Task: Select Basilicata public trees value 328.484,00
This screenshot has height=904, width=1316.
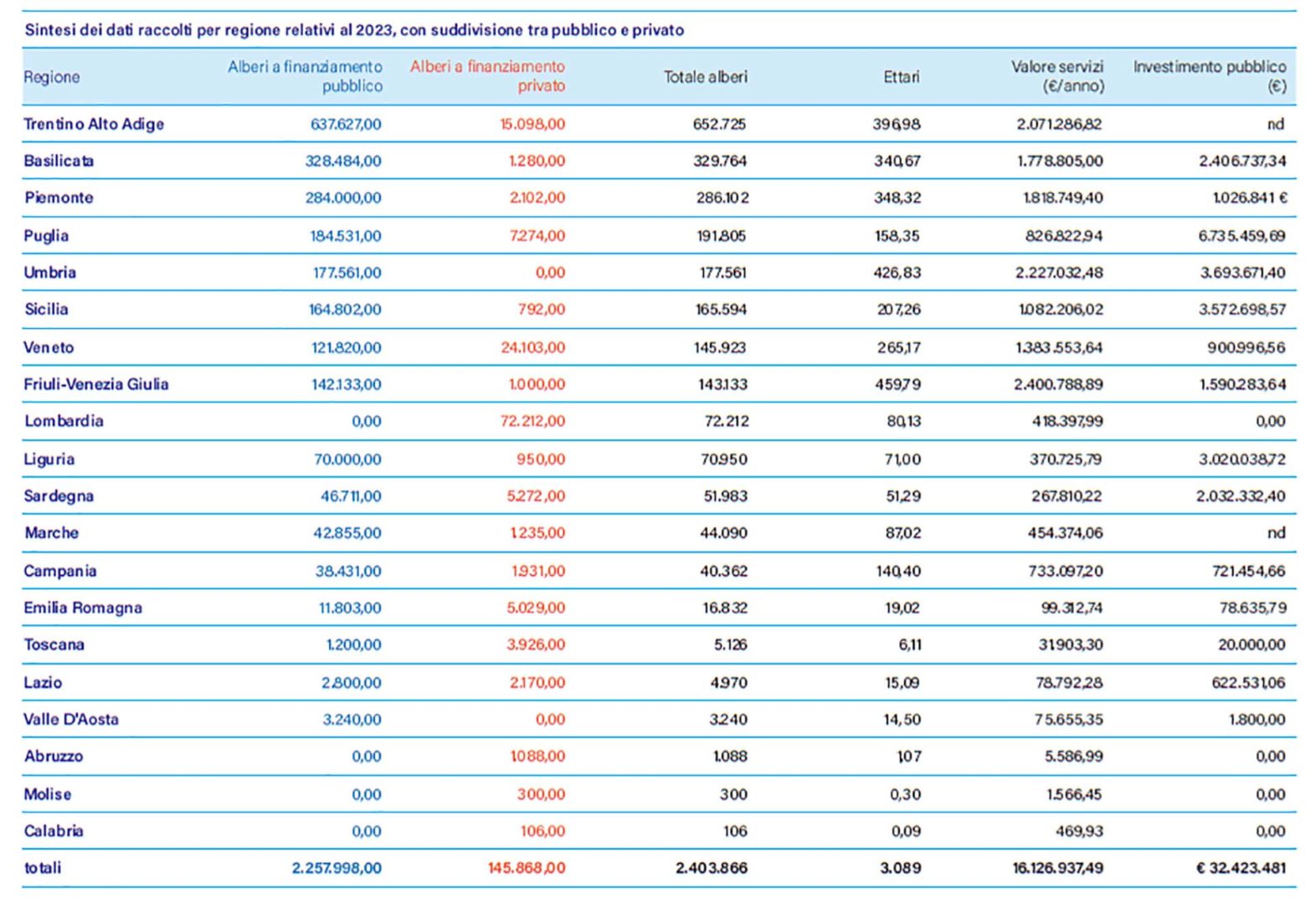Action: click(343, 161)
